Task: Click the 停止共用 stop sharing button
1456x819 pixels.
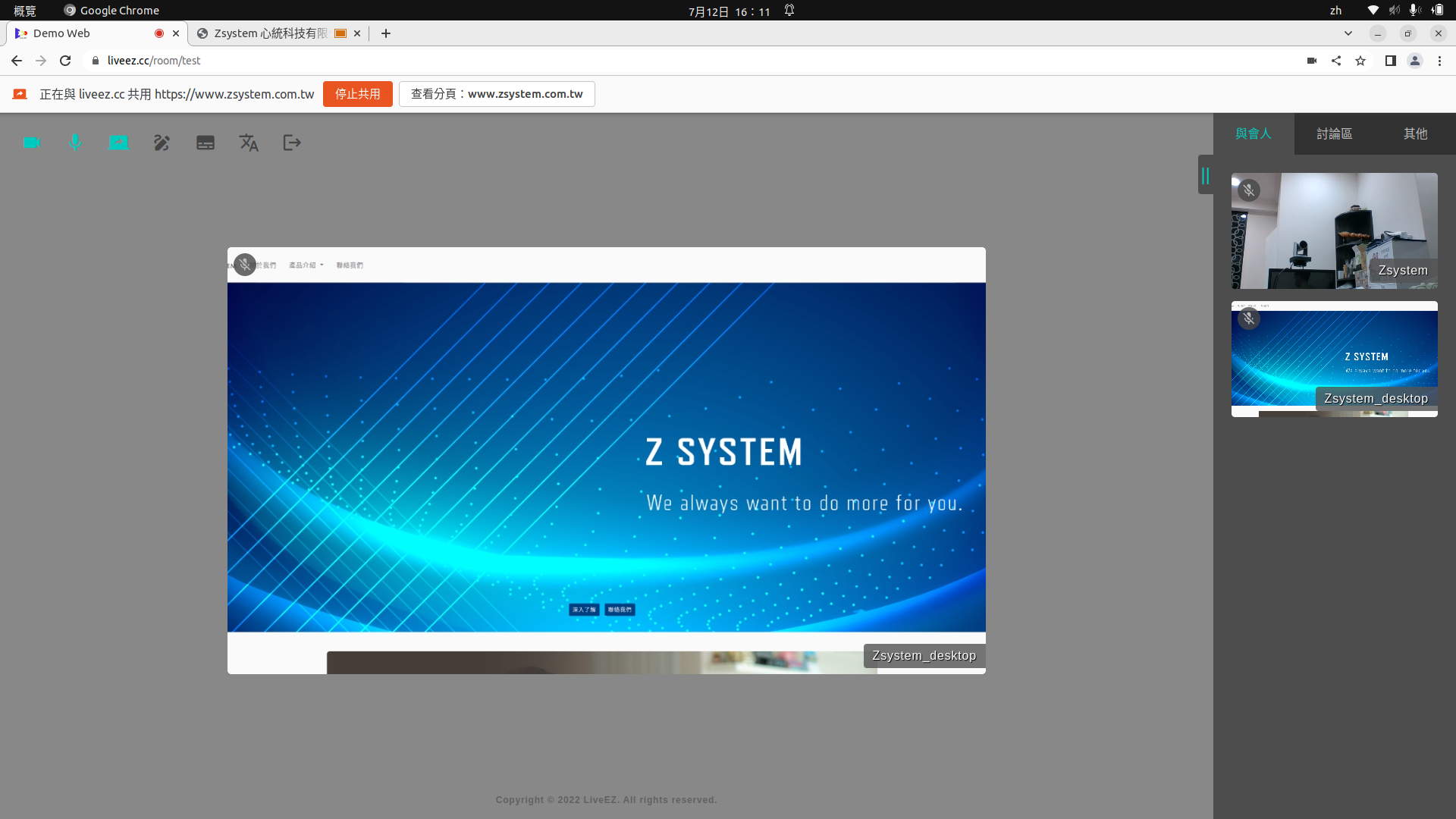Action: click(x=358, y=94)
